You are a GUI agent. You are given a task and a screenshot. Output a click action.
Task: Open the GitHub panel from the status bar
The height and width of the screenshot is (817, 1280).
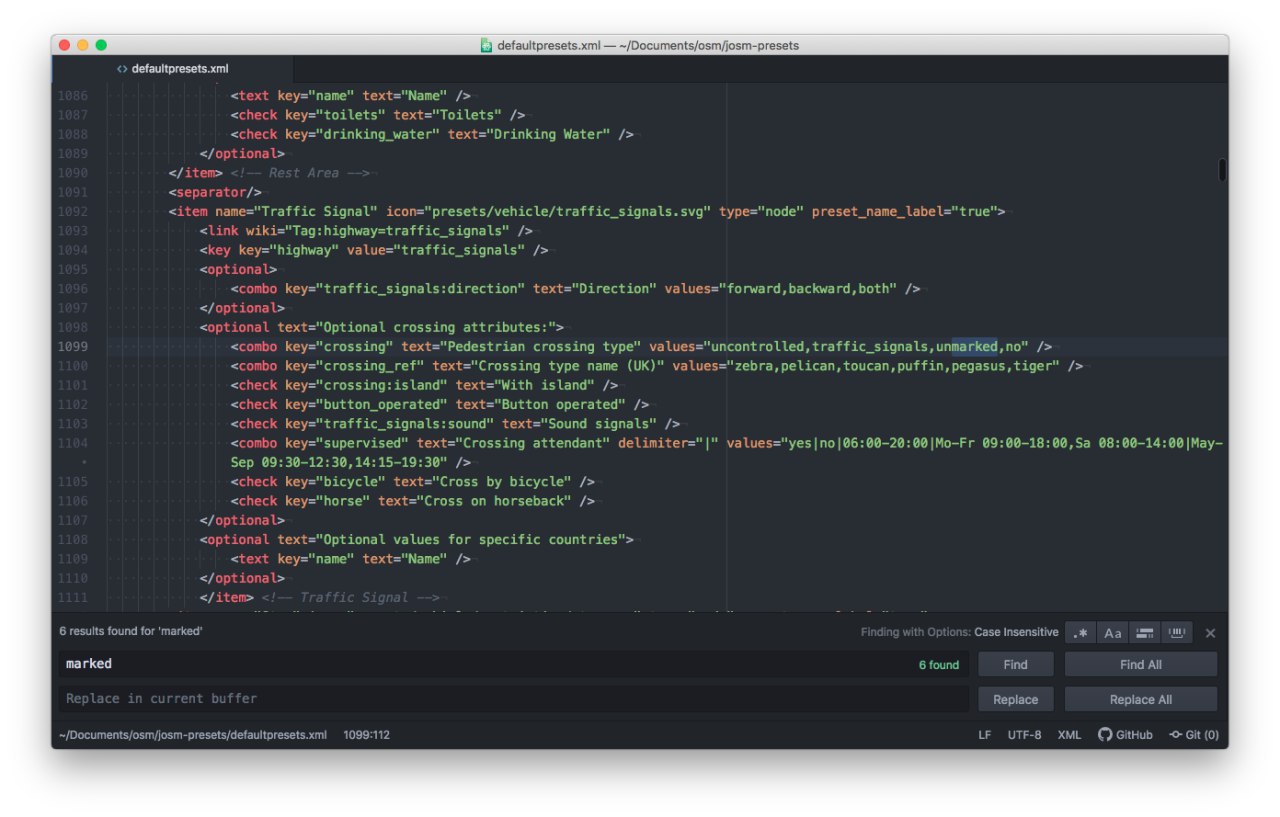point(1125,735)
